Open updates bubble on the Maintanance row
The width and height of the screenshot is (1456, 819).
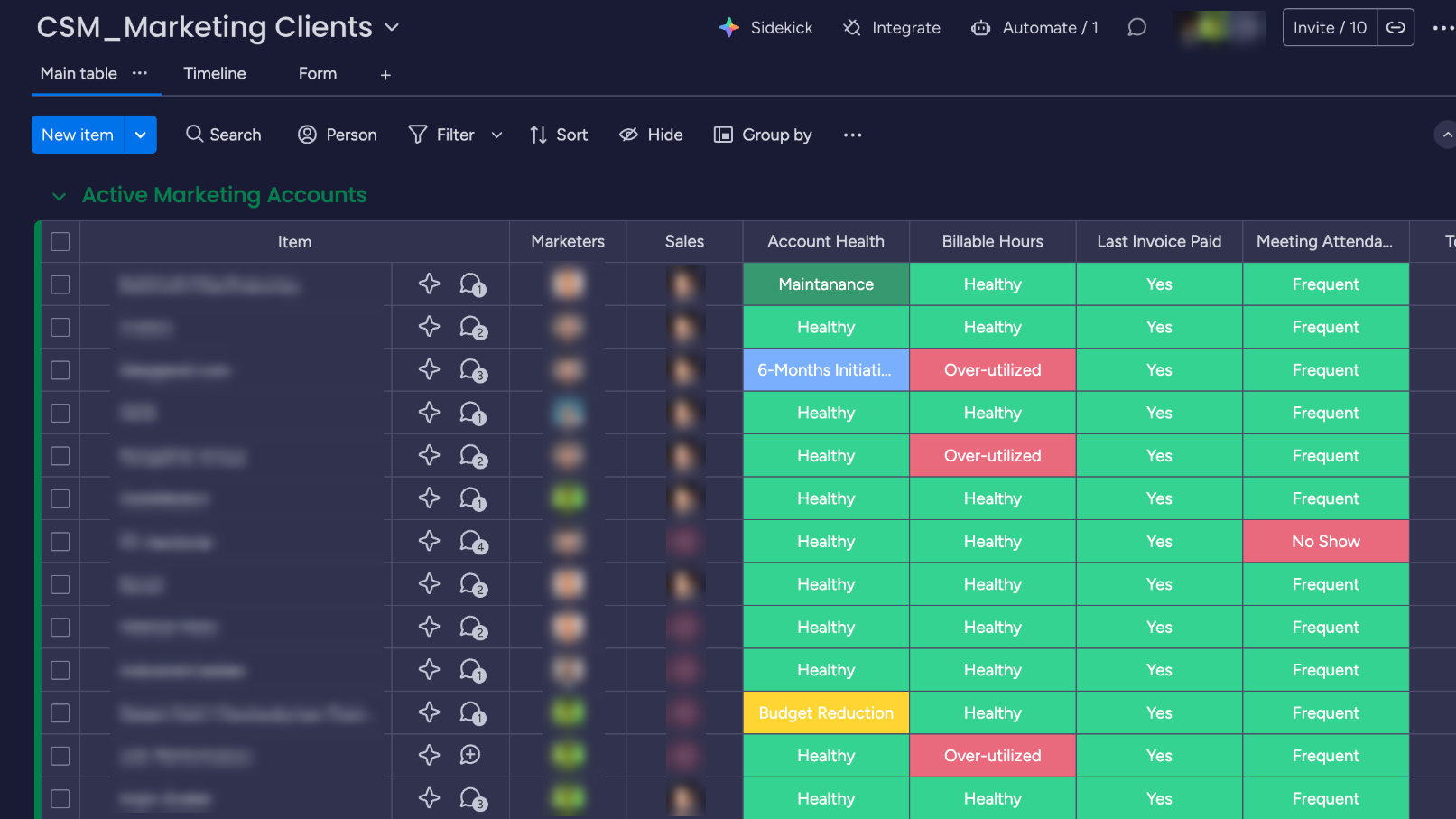pos(472,284)
